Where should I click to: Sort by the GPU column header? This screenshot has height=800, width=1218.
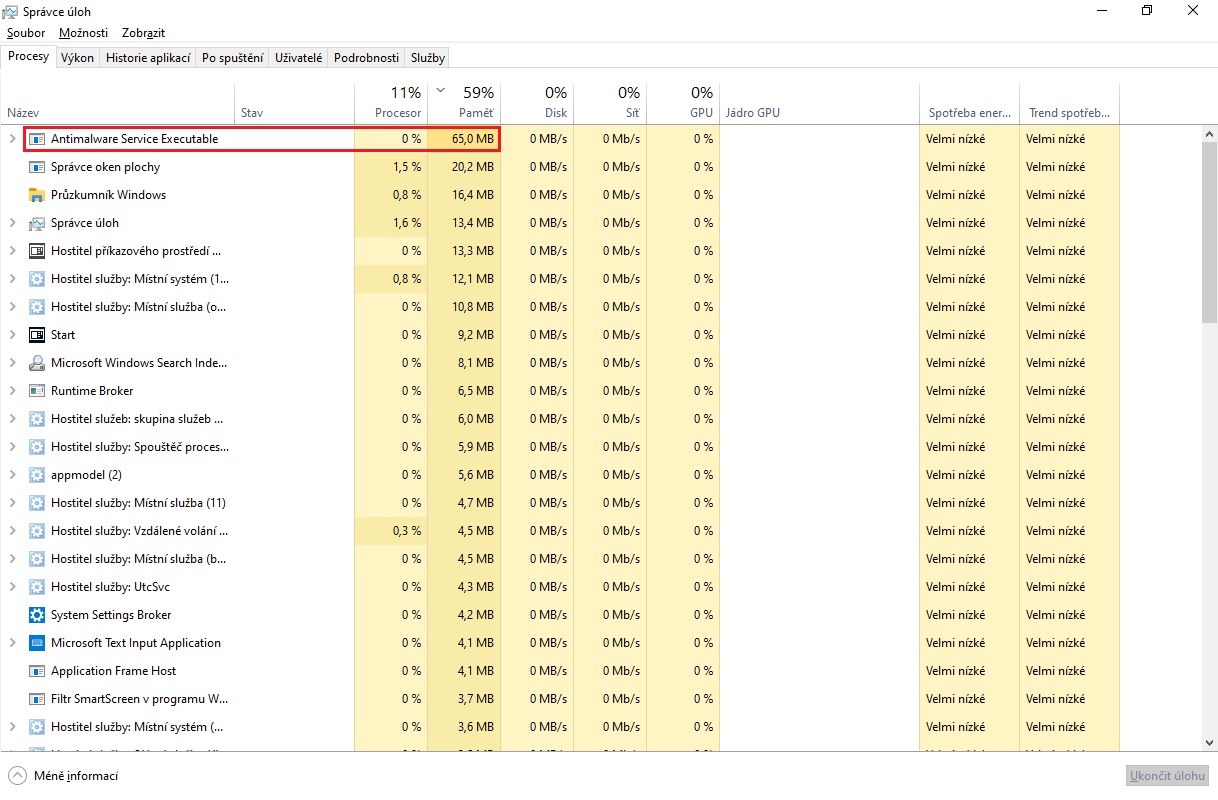click(x=682, y=103)
